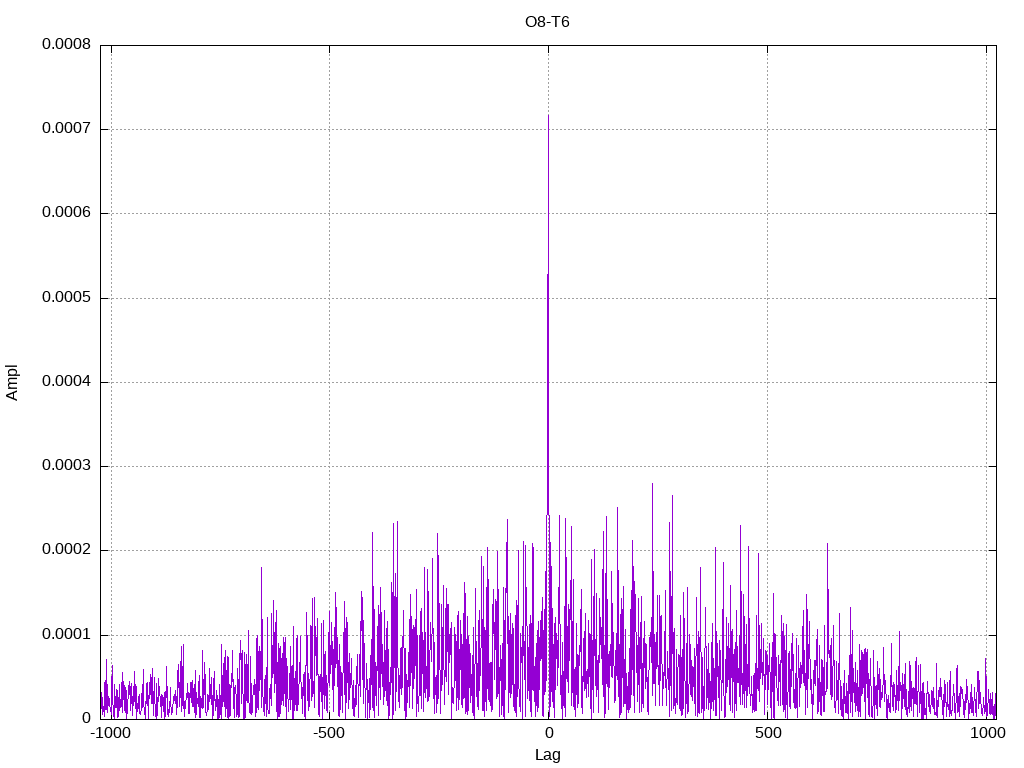
Task: Click the -1000 x-axis tick label
Action: point(110,733)
